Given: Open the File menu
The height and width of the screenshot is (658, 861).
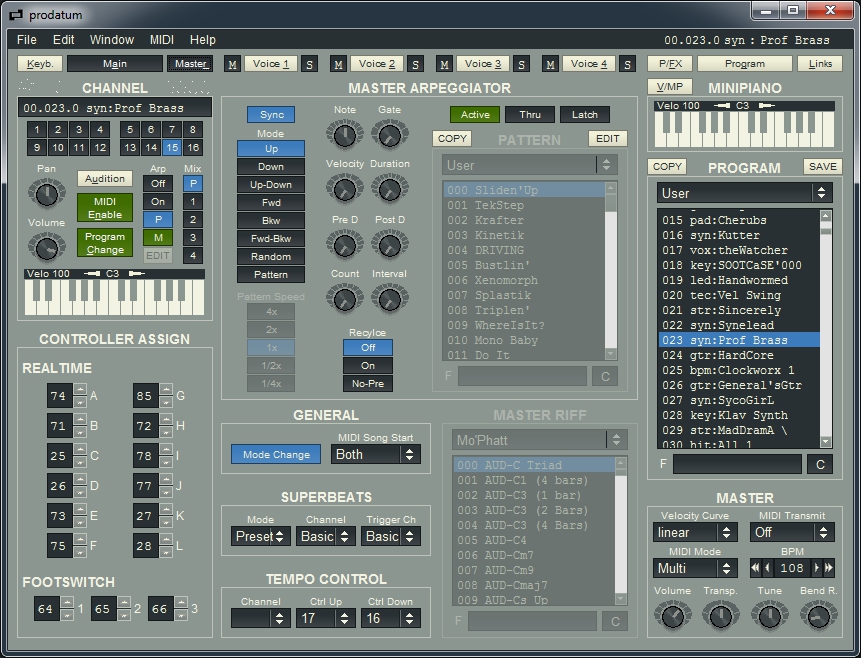Looking at the screenshot, I should (x=26, y=40).
